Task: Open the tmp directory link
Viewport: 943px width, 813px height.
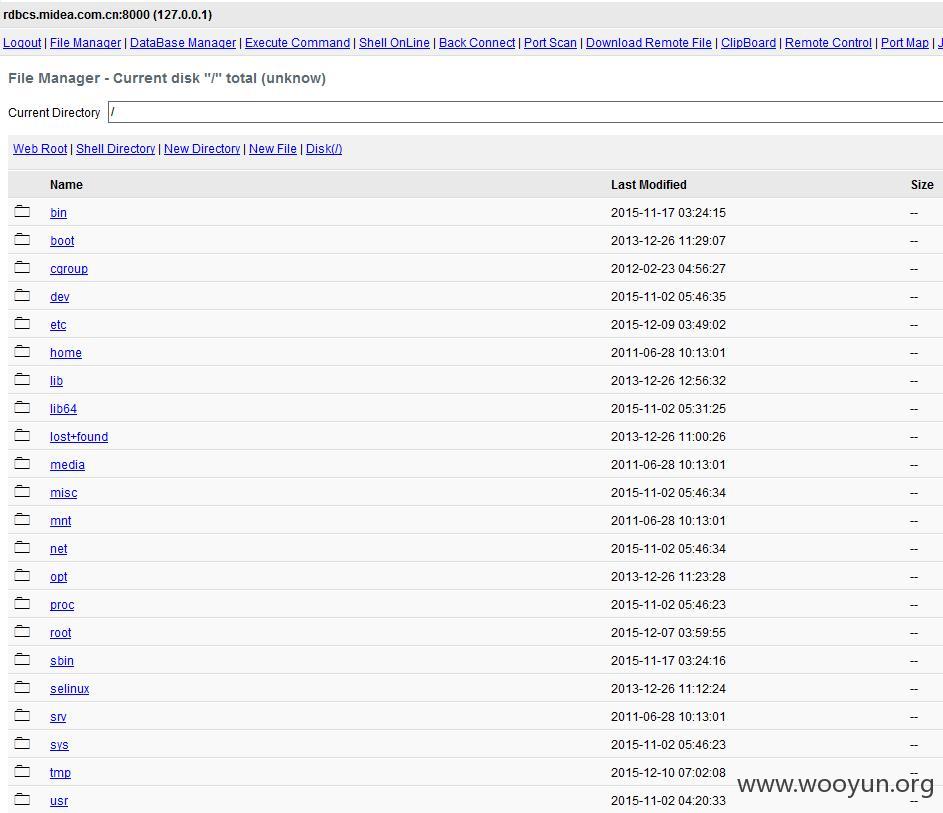Action: pyautogui.click(x=60, y=773)
